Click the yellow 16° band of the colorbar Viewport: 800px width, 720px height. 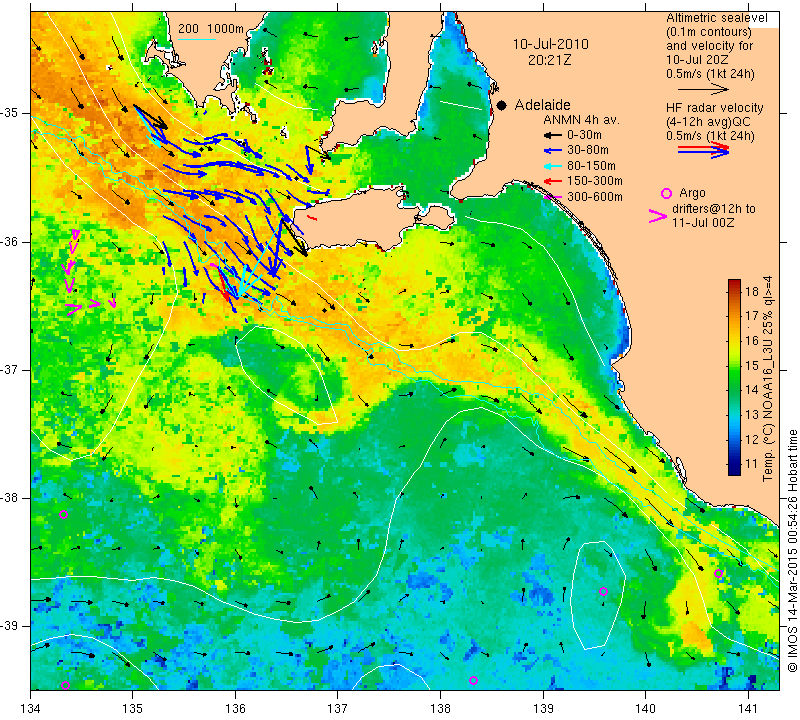(x=734, y=340)
